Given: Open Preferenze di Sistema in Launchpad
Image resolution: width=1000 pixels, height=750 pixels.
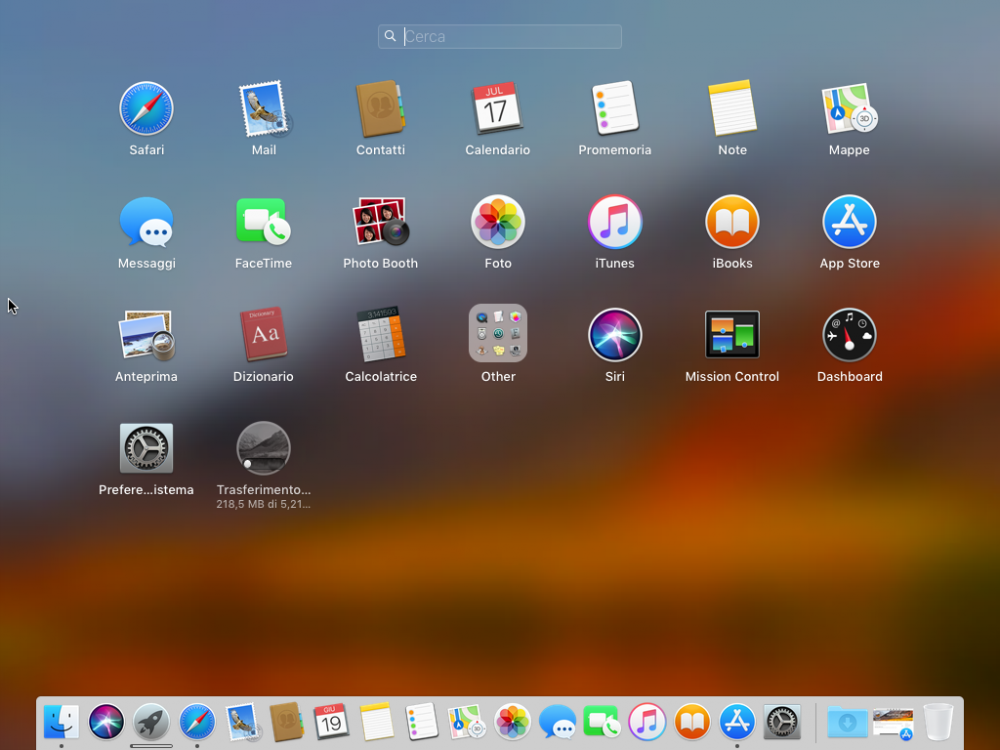Looking at the screenshot, I should click(x=146, y=448).
